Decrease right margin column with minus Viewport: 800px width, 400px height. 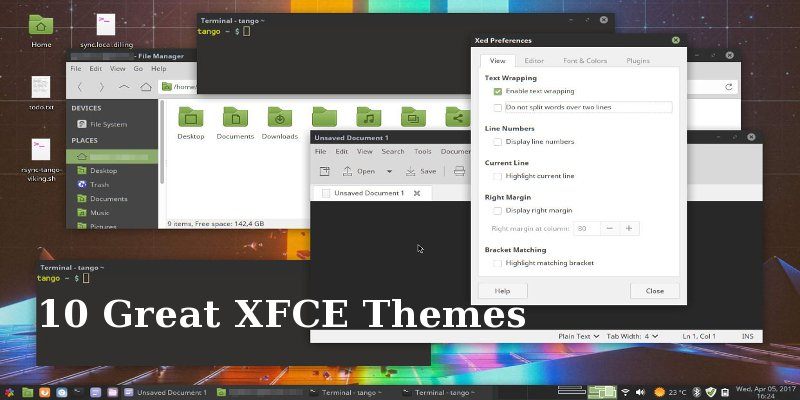[x=610, y=229]
